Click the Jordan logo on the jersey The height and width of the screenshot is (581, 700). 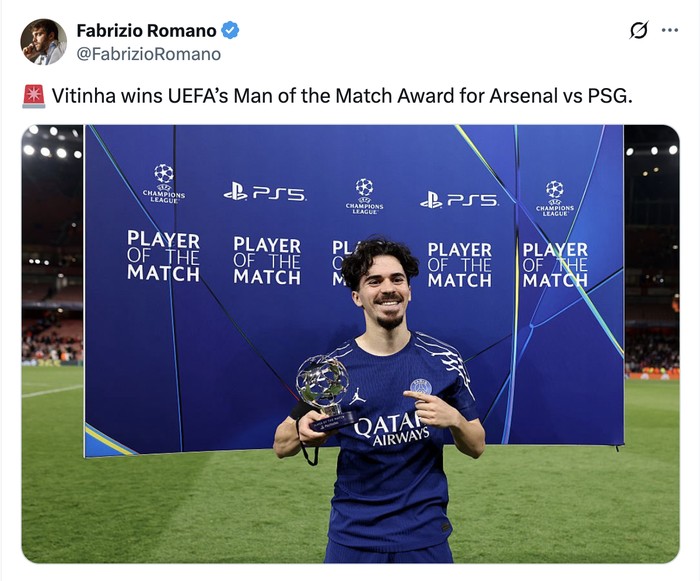358,396
